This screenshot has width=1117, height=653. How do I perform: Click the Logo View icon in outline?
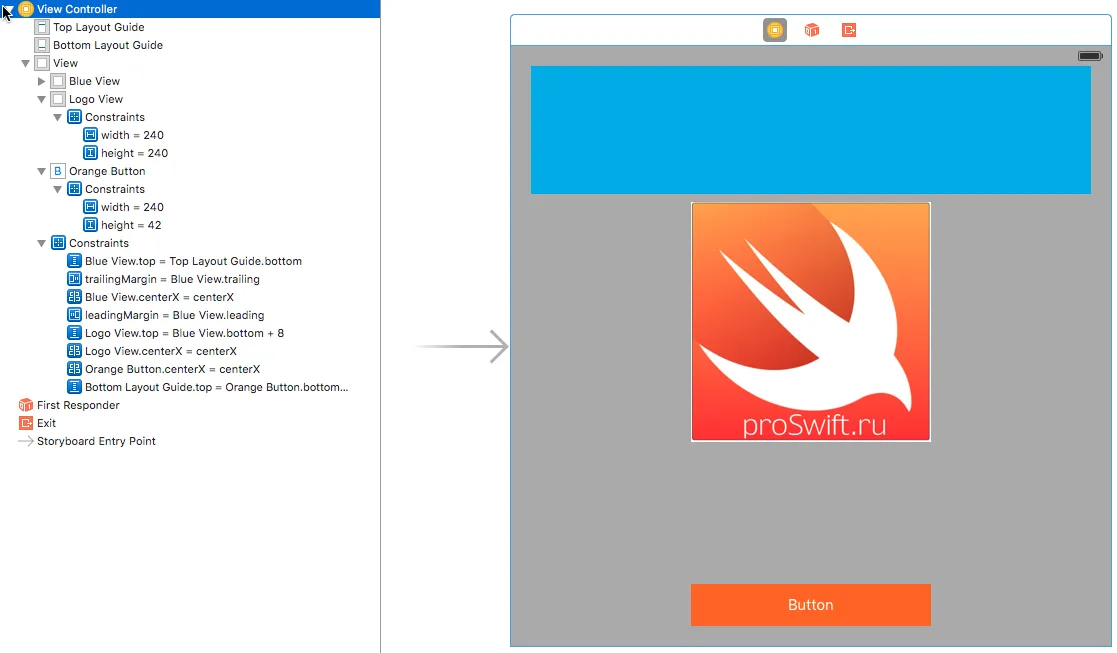(x=58, y=99)
